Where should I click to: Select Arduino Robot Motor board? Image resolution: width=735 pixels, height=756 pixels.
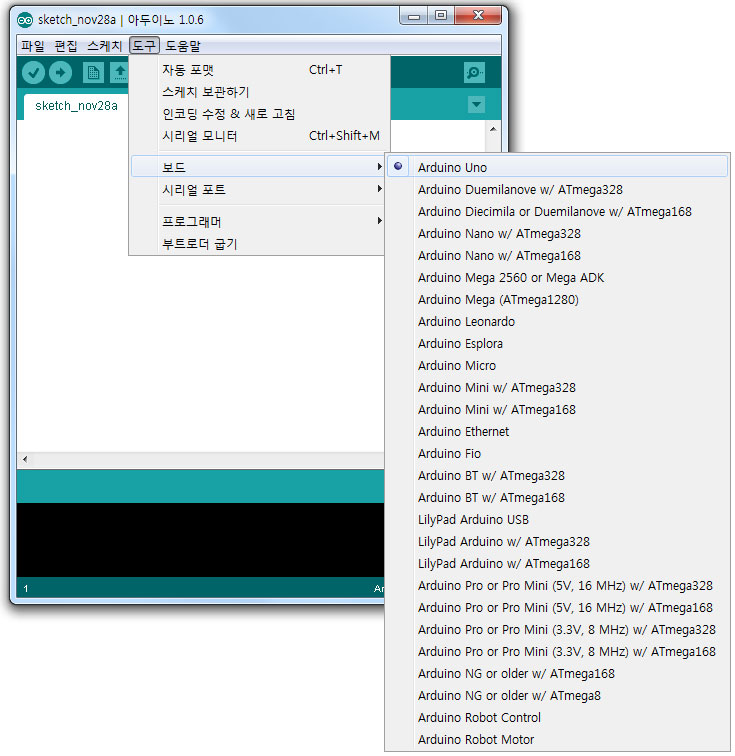(557, 740)
